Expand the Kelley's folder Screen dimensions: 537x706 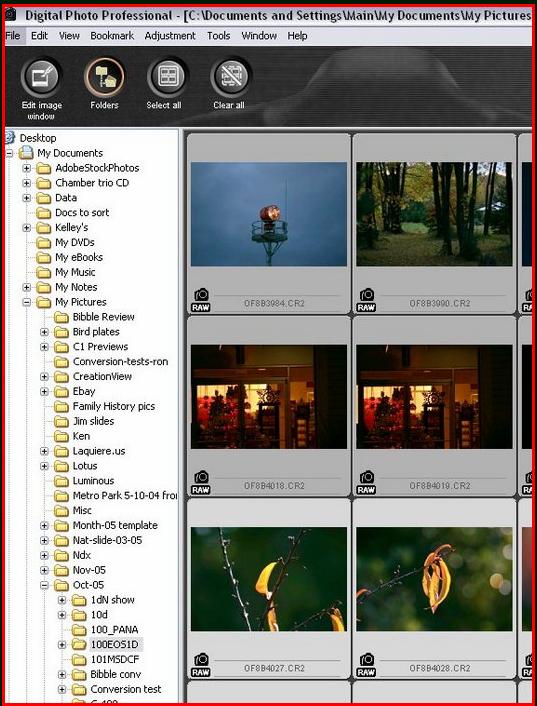(x=27, y=228)
